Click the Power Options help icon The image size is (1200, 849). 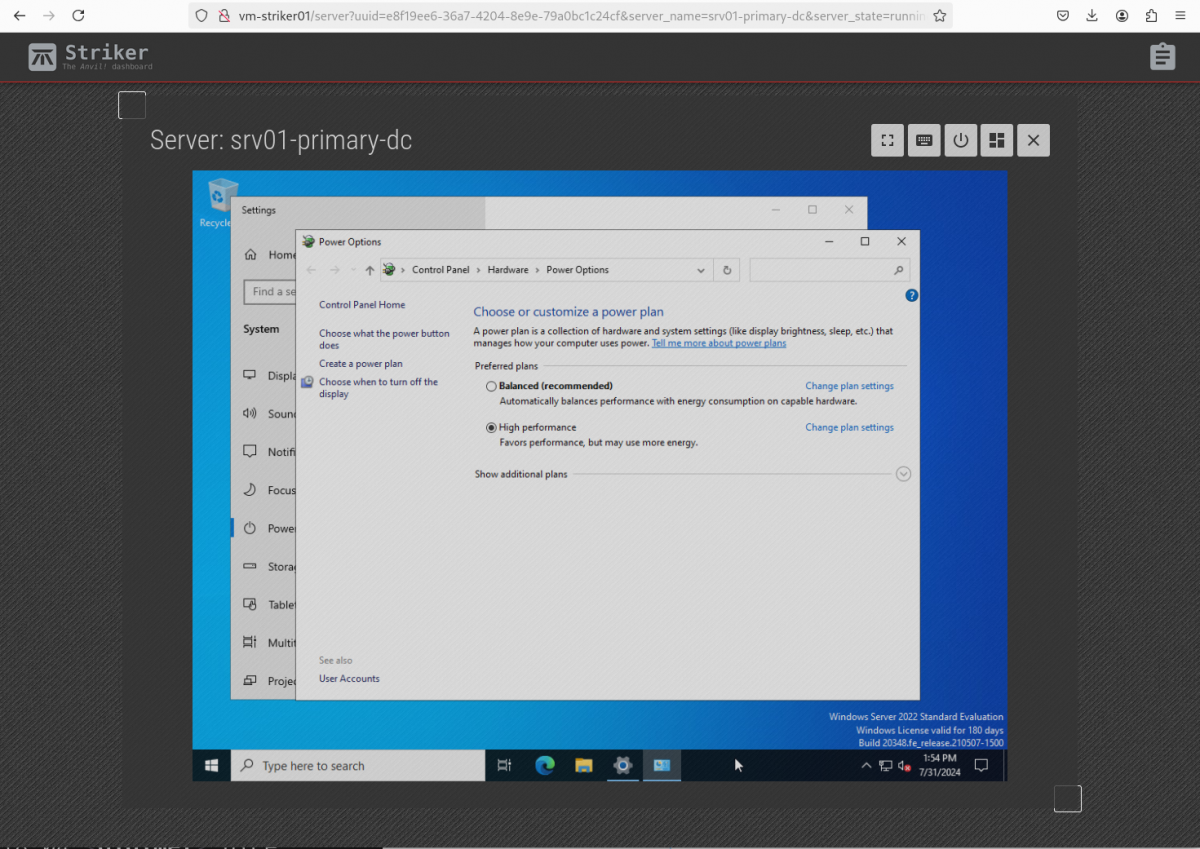(x=911, y=296)
